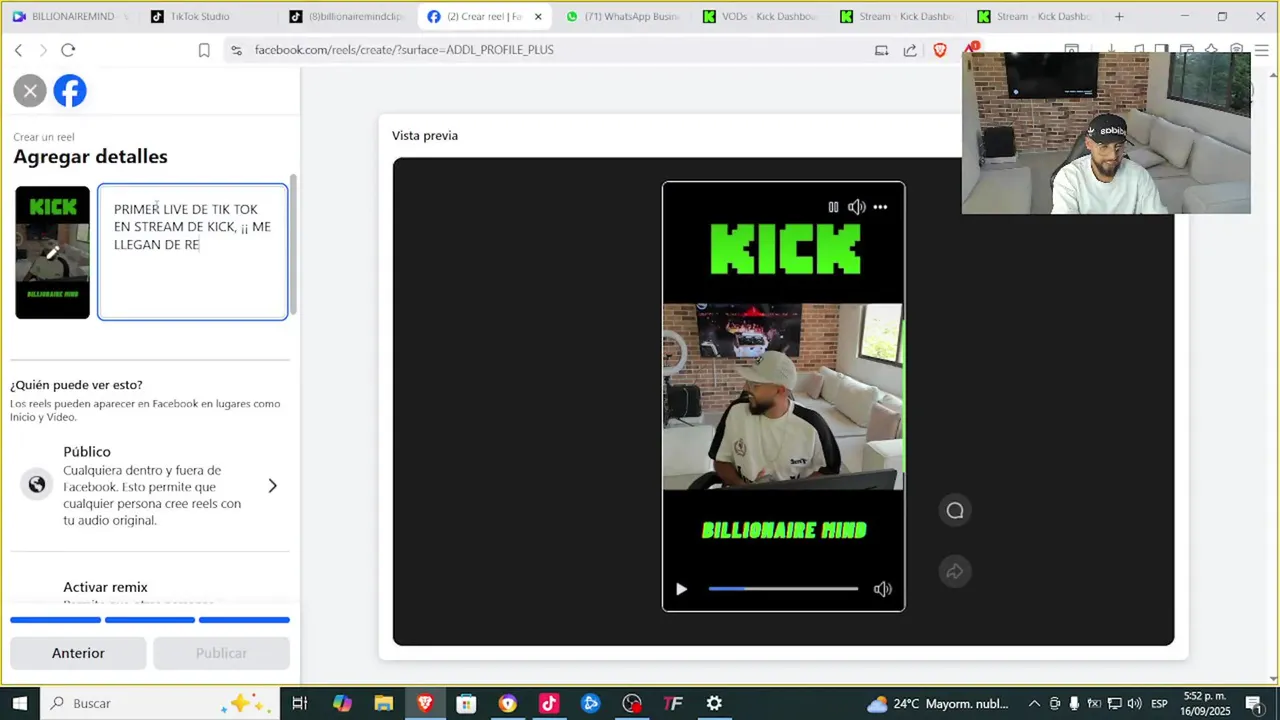Click the reel preview video frame
Viewport: 1280px width, 720px height.
pyautogui.click(x=783, y=397)
